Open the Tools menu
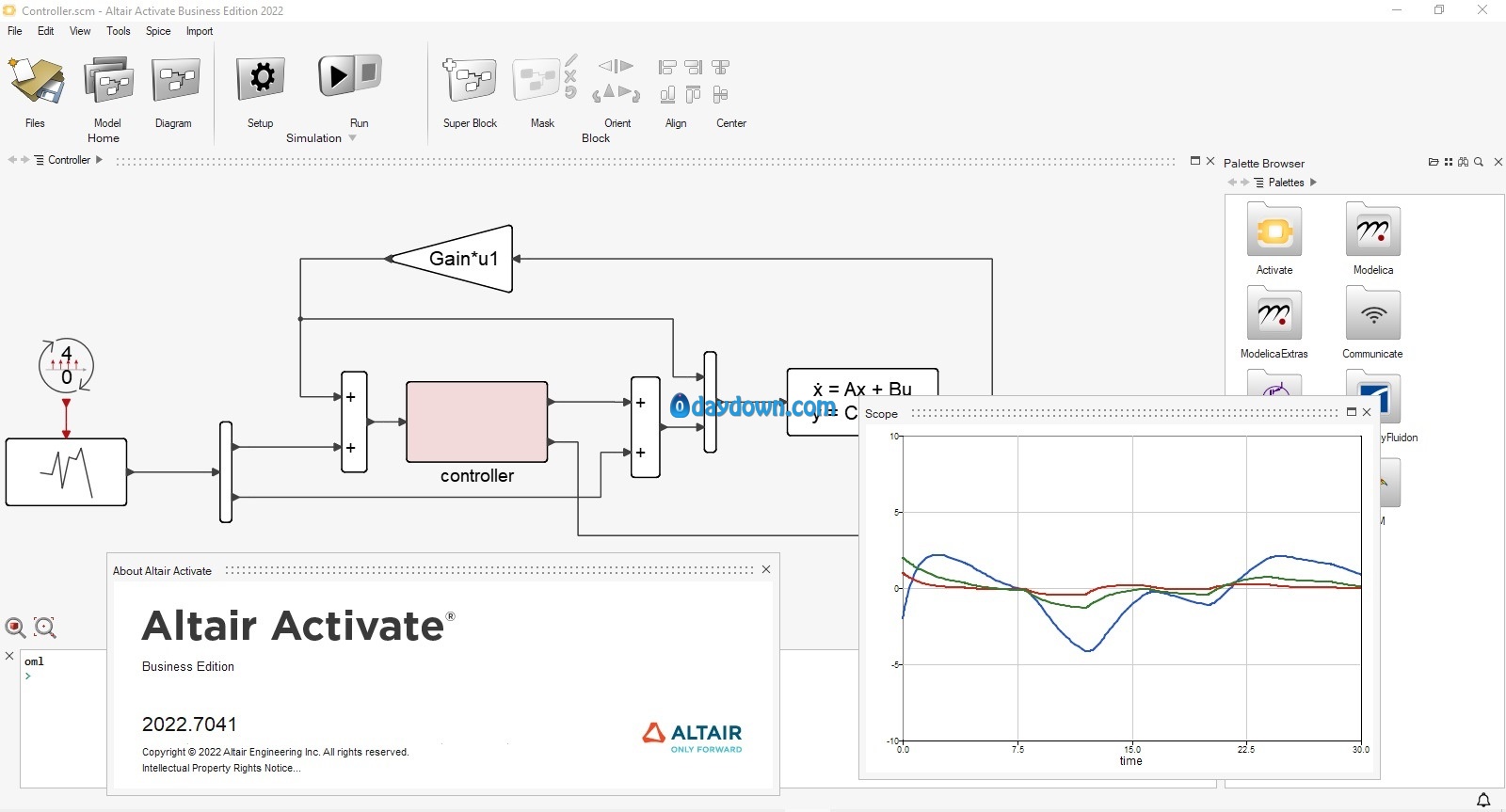 click(119, 31)
